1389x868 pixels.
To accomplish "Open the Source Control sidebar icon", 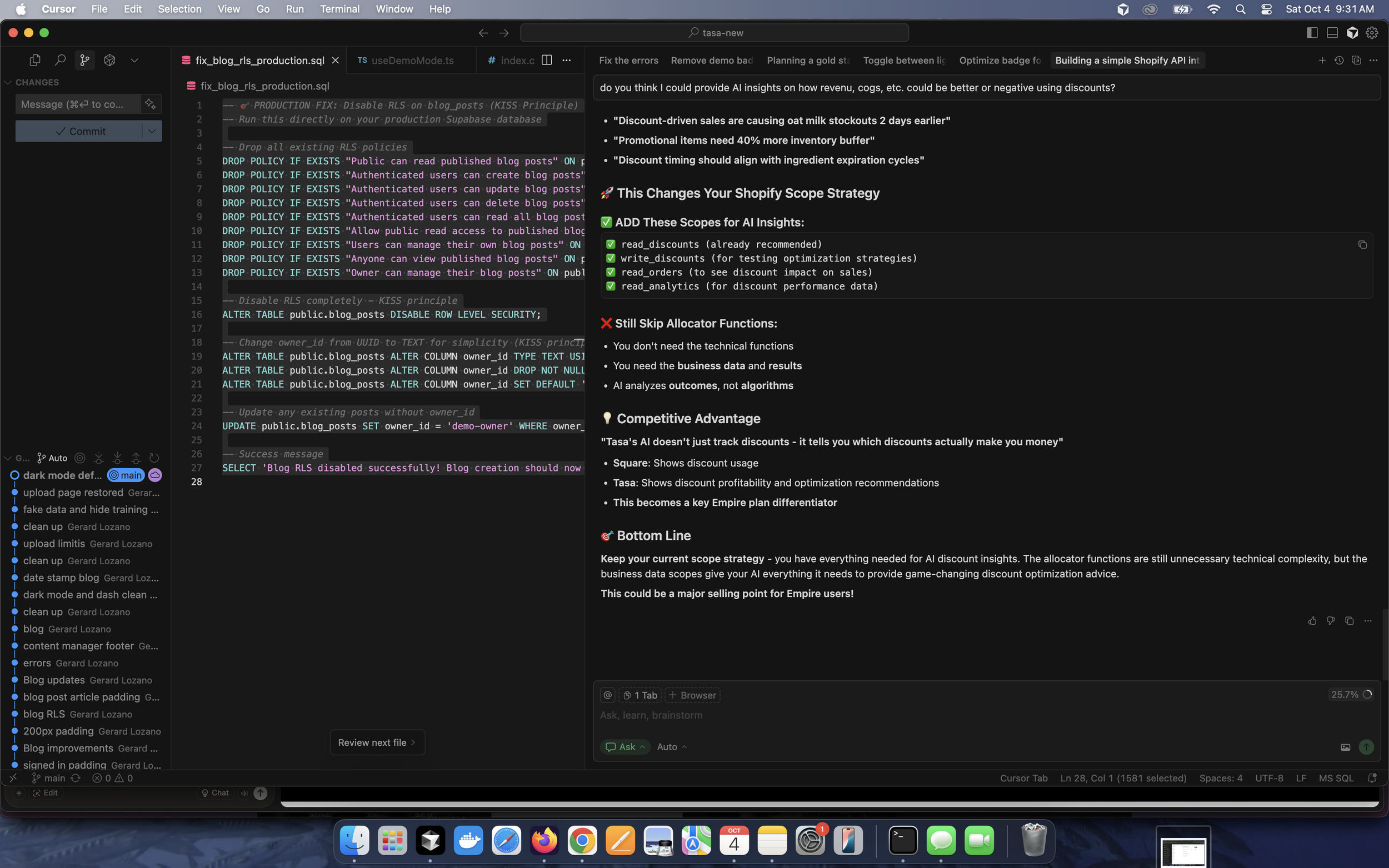I will pyautogui.click(x=84, y=60).
